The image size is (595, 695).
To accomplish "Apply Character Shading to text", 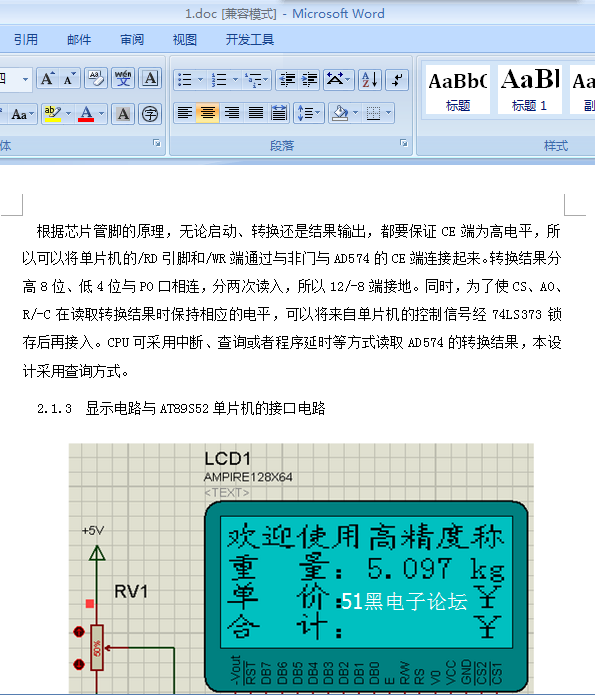I will tap(123, 114).
